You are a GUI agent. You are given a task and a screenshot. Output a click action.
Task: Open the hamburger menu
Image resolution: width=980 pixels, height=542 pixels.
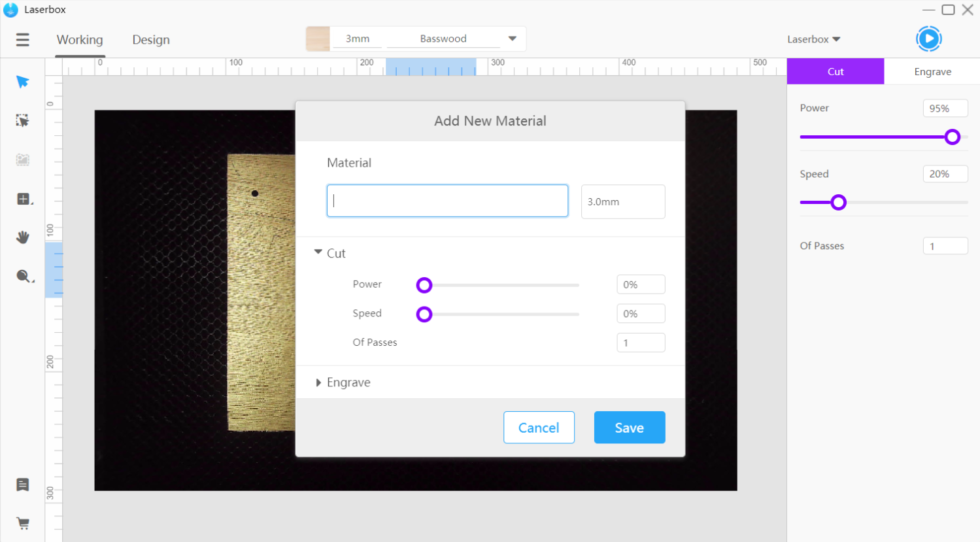click(x=22, y=39)
